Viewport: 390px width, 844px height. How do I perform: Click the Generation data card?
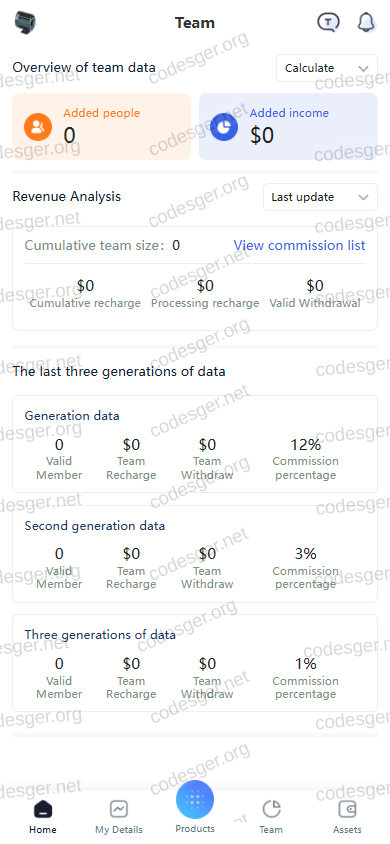[x=195, y=444]
